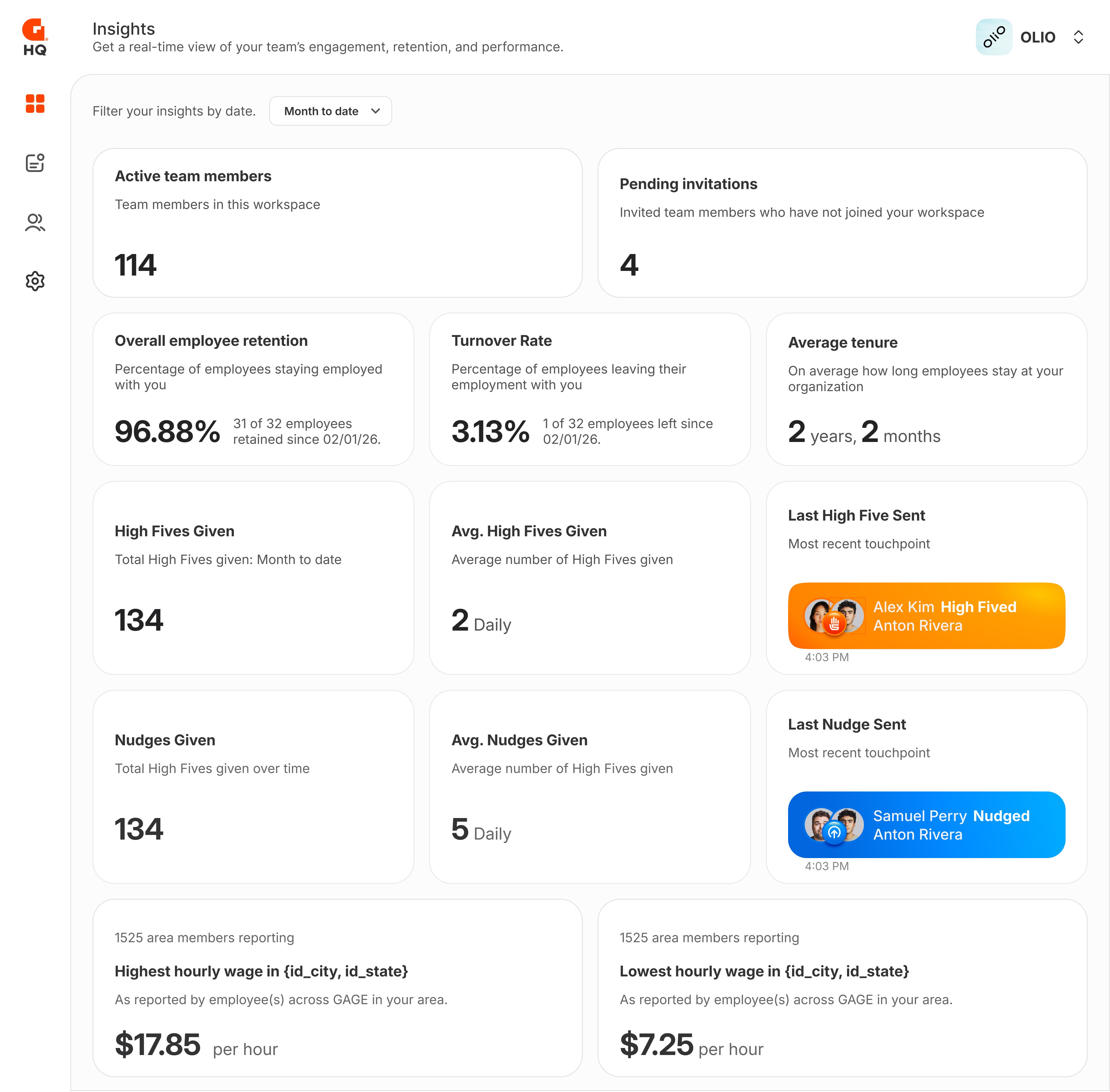Open the Month to date filter dropdown
This screenshot has height=1092, width=1110.
331,111
